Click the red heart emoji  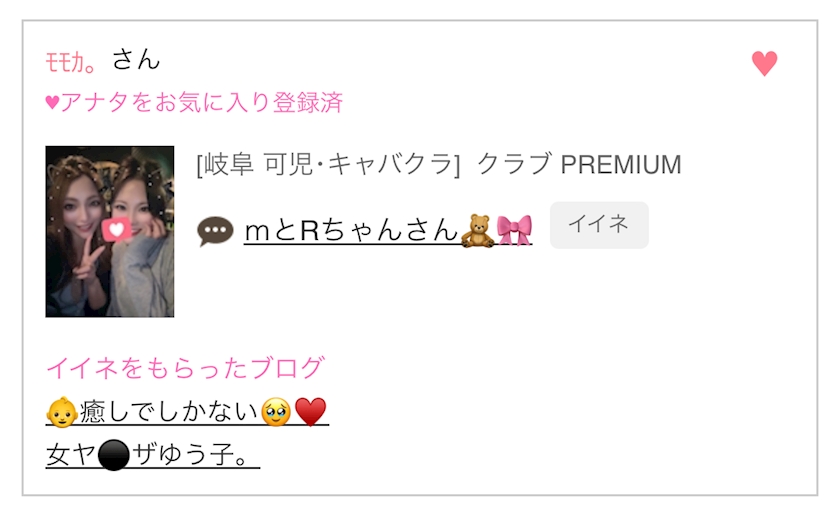tap(311, 412)
